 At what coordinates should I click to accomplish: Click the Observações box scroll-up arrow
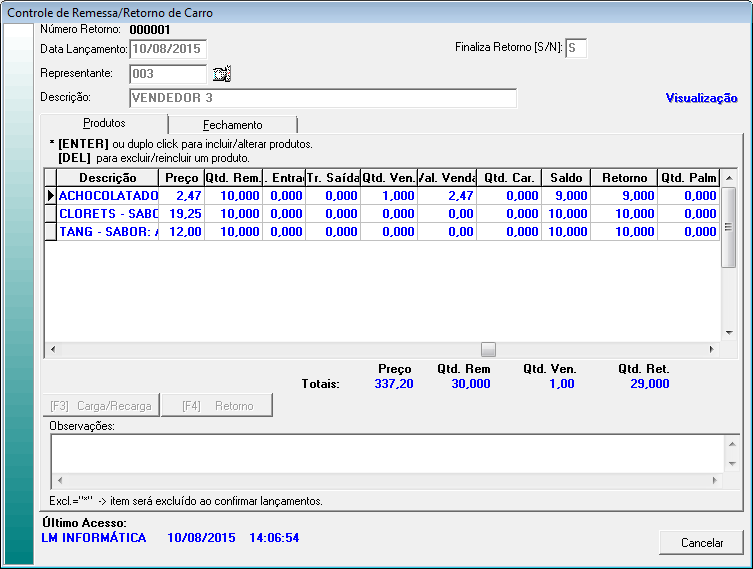(733, 443)
